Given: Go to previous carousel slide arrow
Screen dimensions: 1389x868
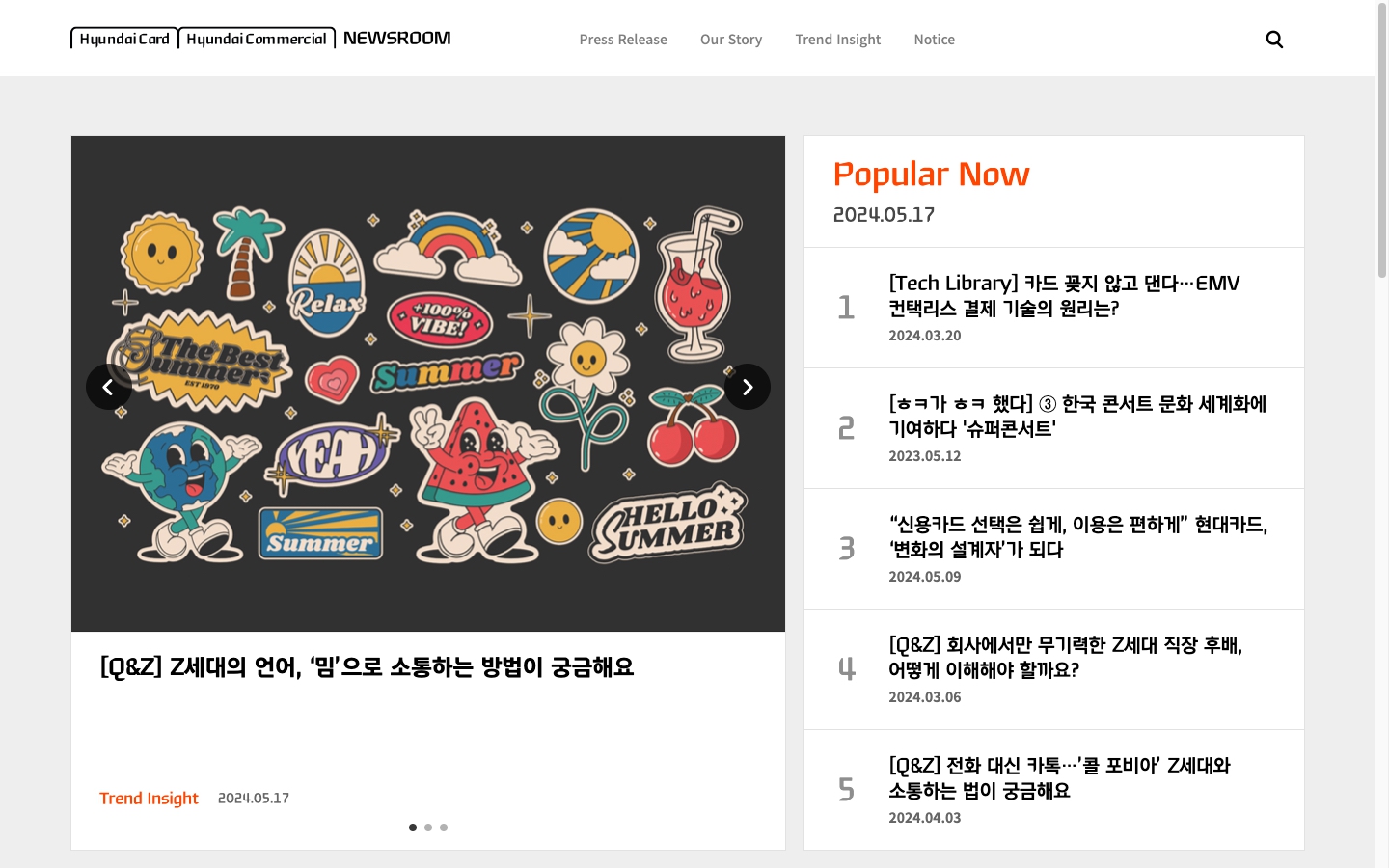Looking at the screenshot, I should click(109, 387).
